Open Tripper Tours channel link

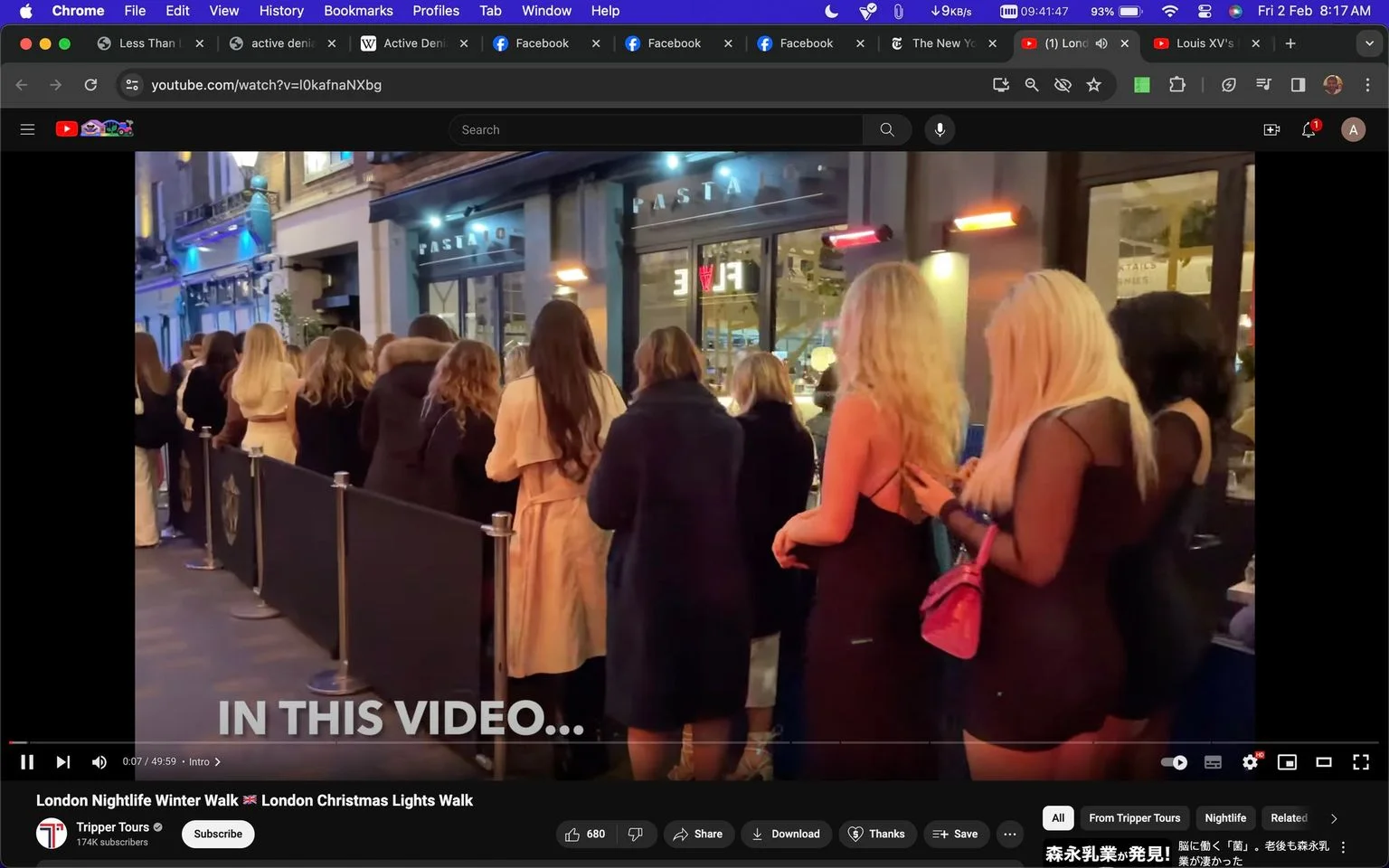[113, 827]
